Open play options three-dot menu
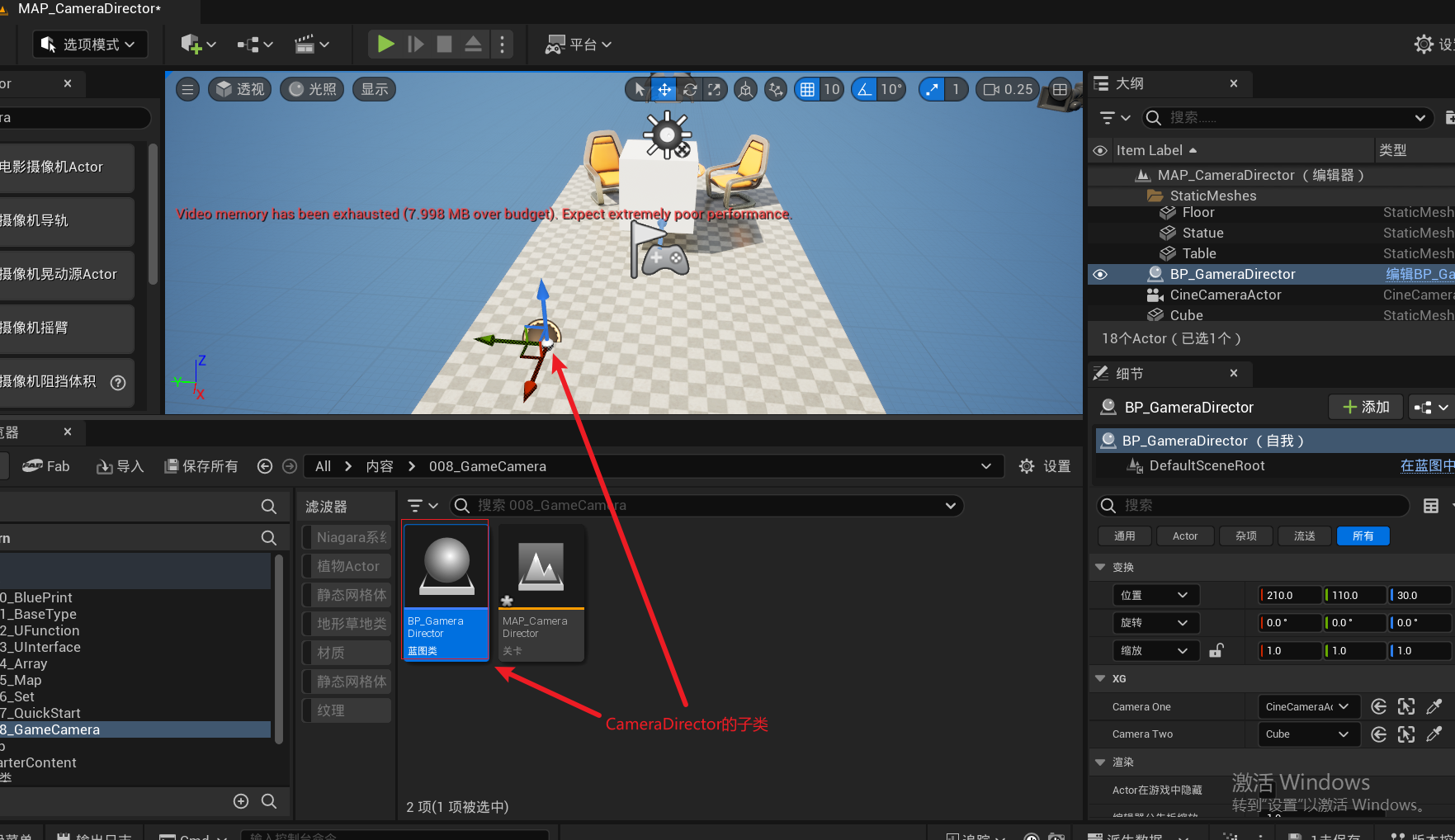The height and width of the screenshot is (840, 1455). coord(502,44)
